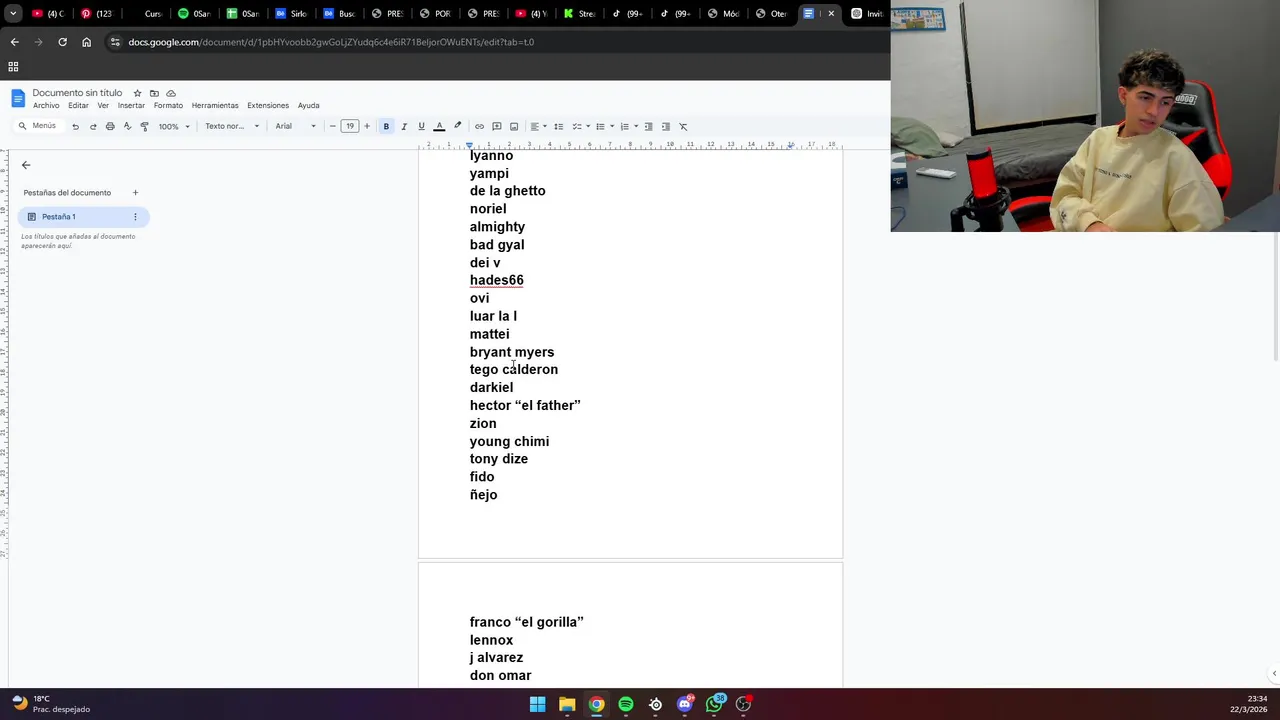The height and width of the screenshot is (720, 1280).
Task: Add a comment with the comment icon
Action: click(496, 126)
